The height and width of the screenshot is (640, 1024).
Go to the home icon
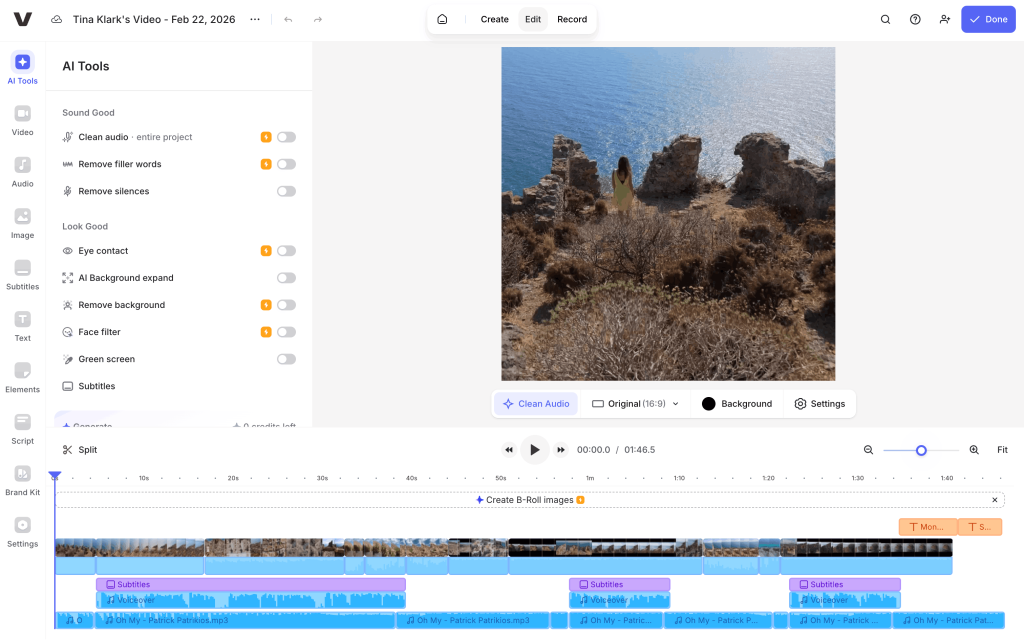[442, 19]
